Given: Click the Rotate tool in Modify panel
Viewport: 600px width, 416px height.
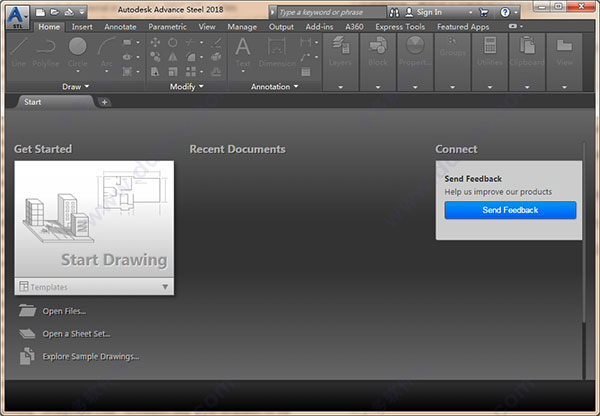Looking at the screenshot, I should [173, 42].
